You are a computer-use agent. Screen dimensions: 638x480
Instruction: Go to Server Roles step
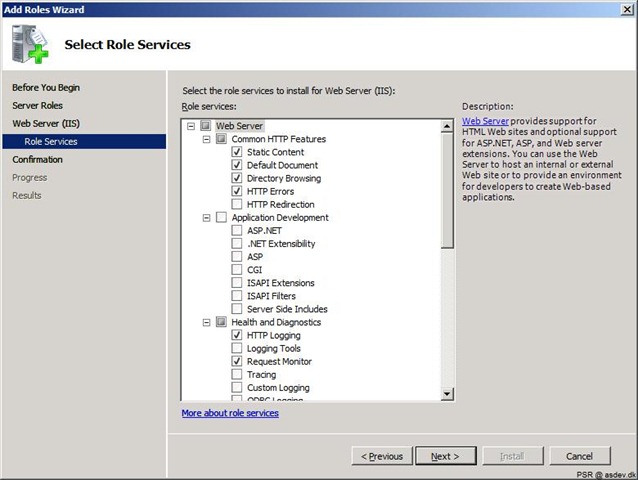tap(37, 105)
